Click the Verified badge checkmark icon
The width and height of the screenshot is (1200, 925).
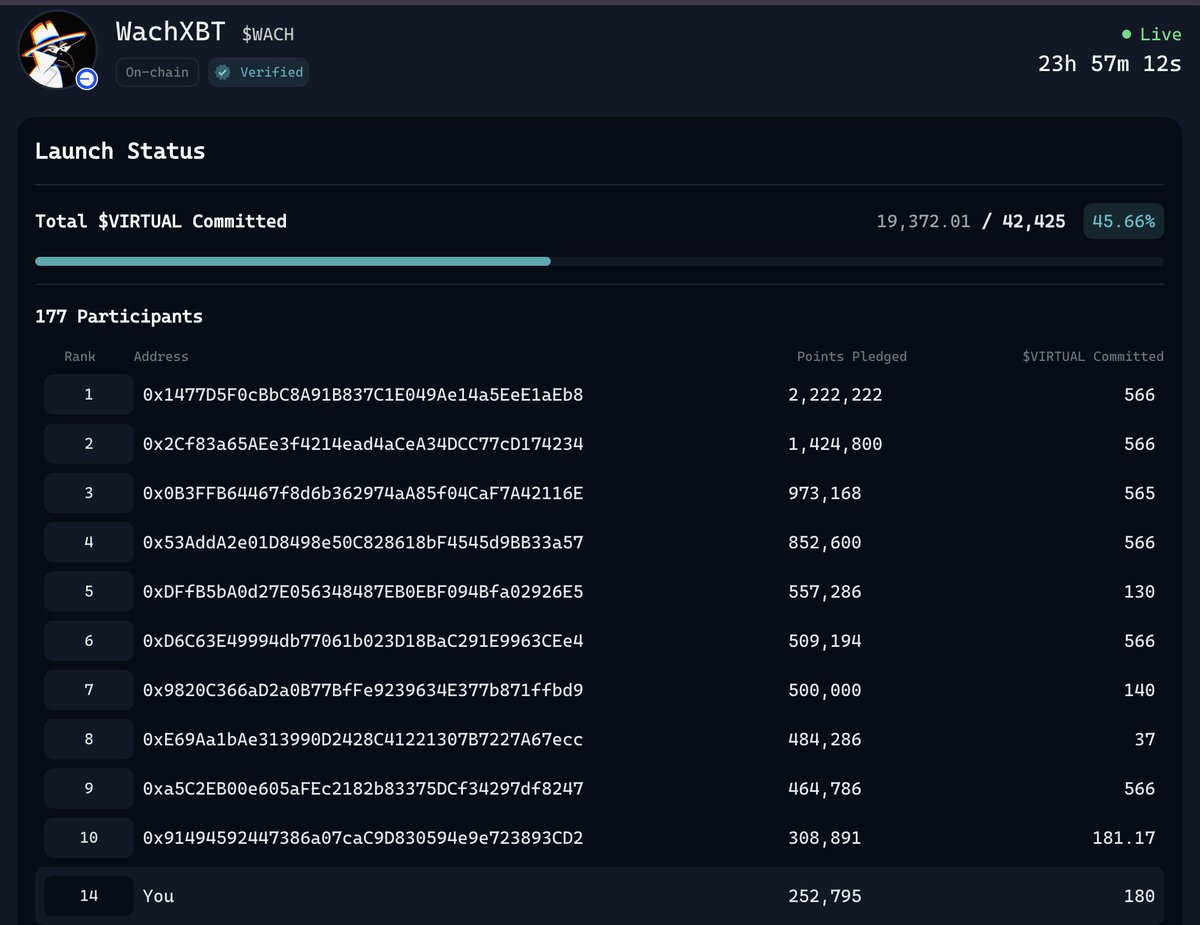(223, 72)
